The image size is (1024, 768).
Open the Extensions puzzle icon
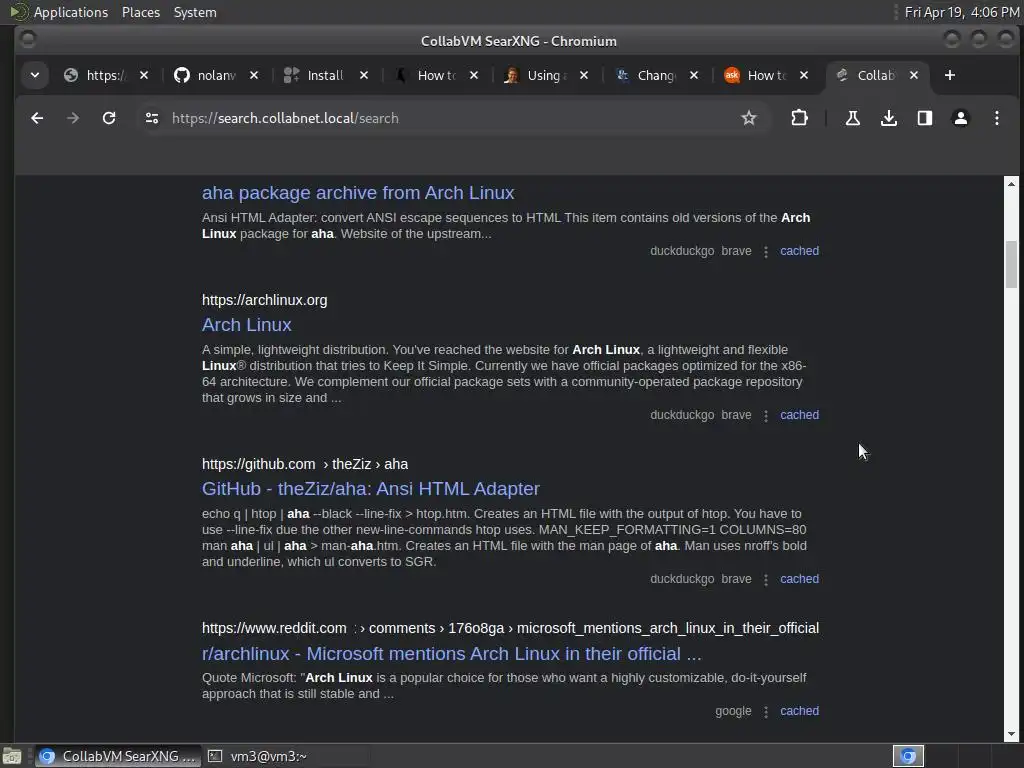coord(799,118)
